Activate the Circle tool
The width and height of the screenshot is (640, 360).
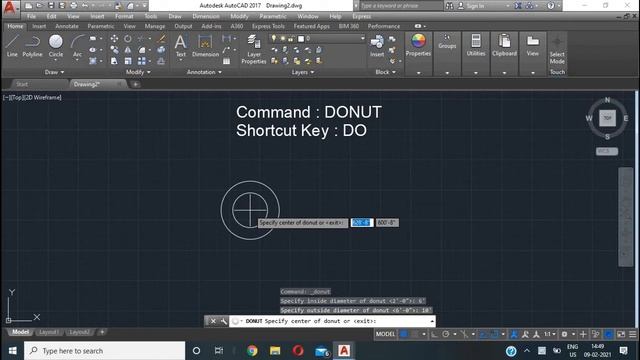point(56,46)
